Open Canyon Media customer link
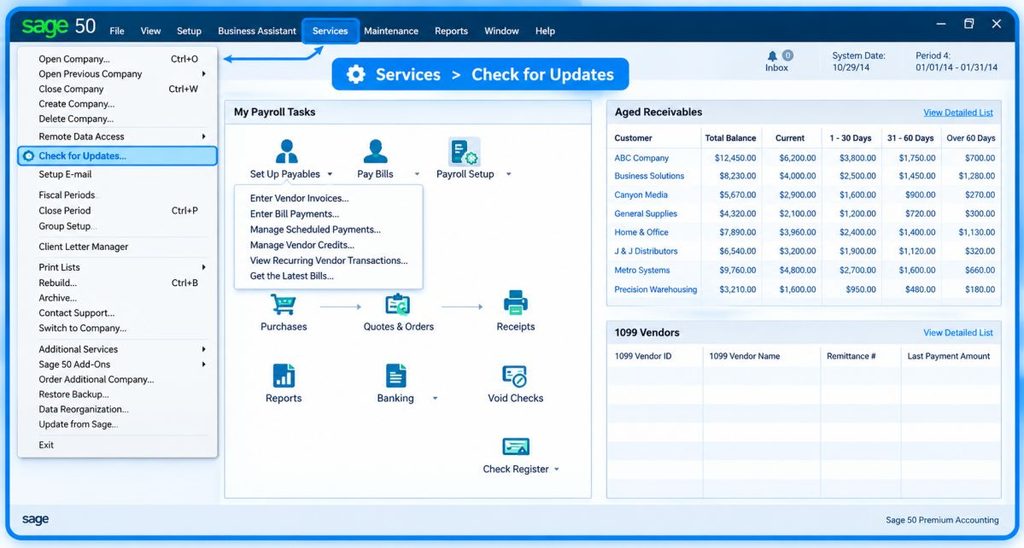The height and width of the screenshot is (548, 1024). coord(641,195)
